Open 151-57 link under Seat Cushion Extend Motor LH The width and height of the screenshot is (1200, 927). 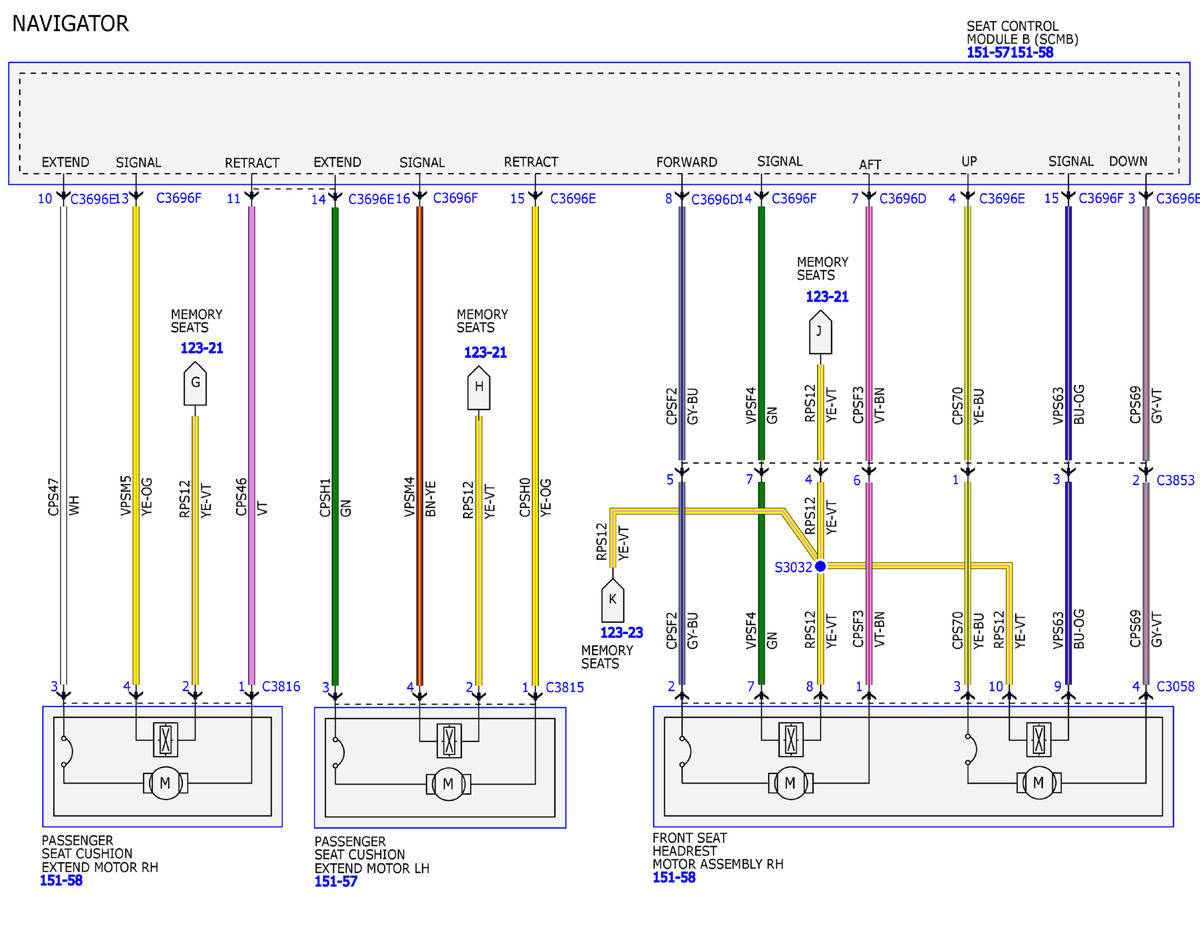(x=335, y=882)
